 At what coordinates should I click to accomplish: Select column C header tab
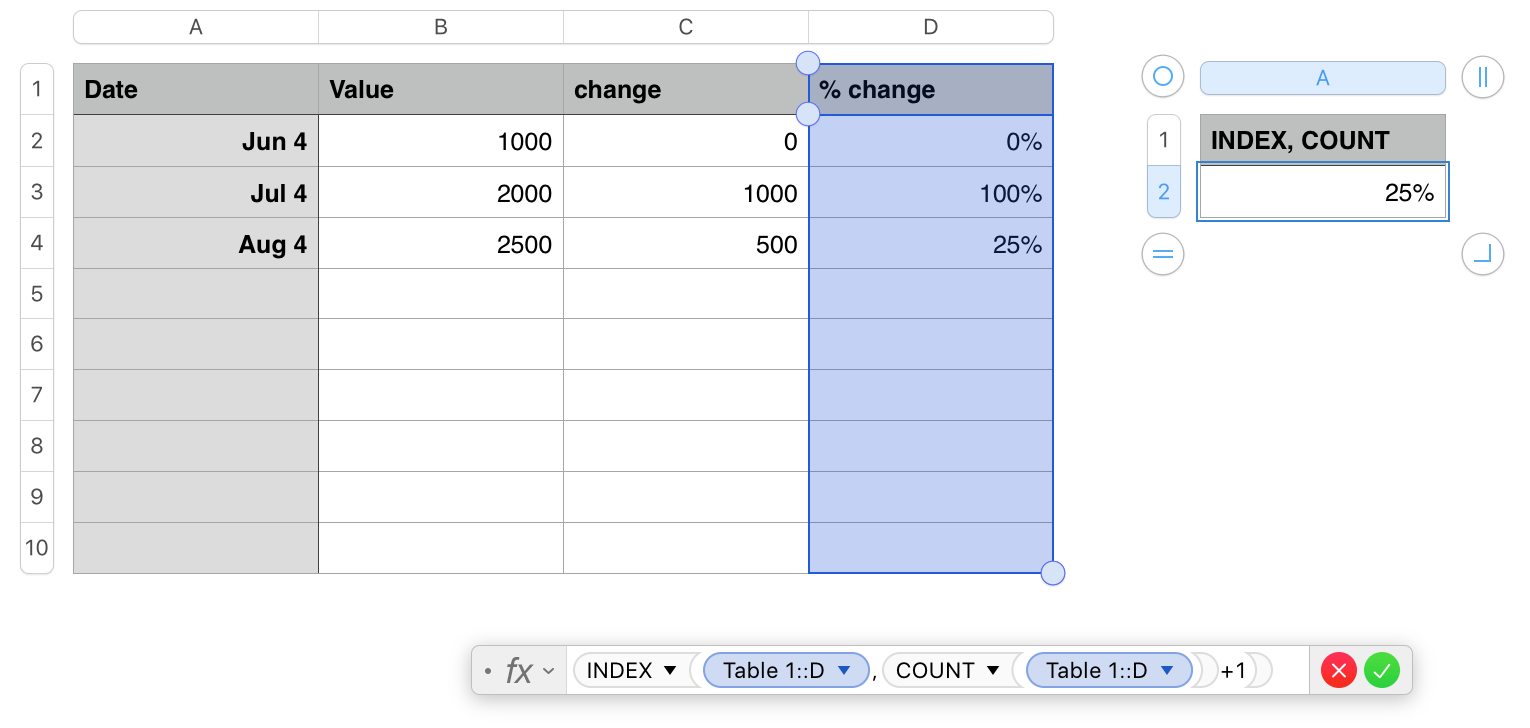click(685, 27)
